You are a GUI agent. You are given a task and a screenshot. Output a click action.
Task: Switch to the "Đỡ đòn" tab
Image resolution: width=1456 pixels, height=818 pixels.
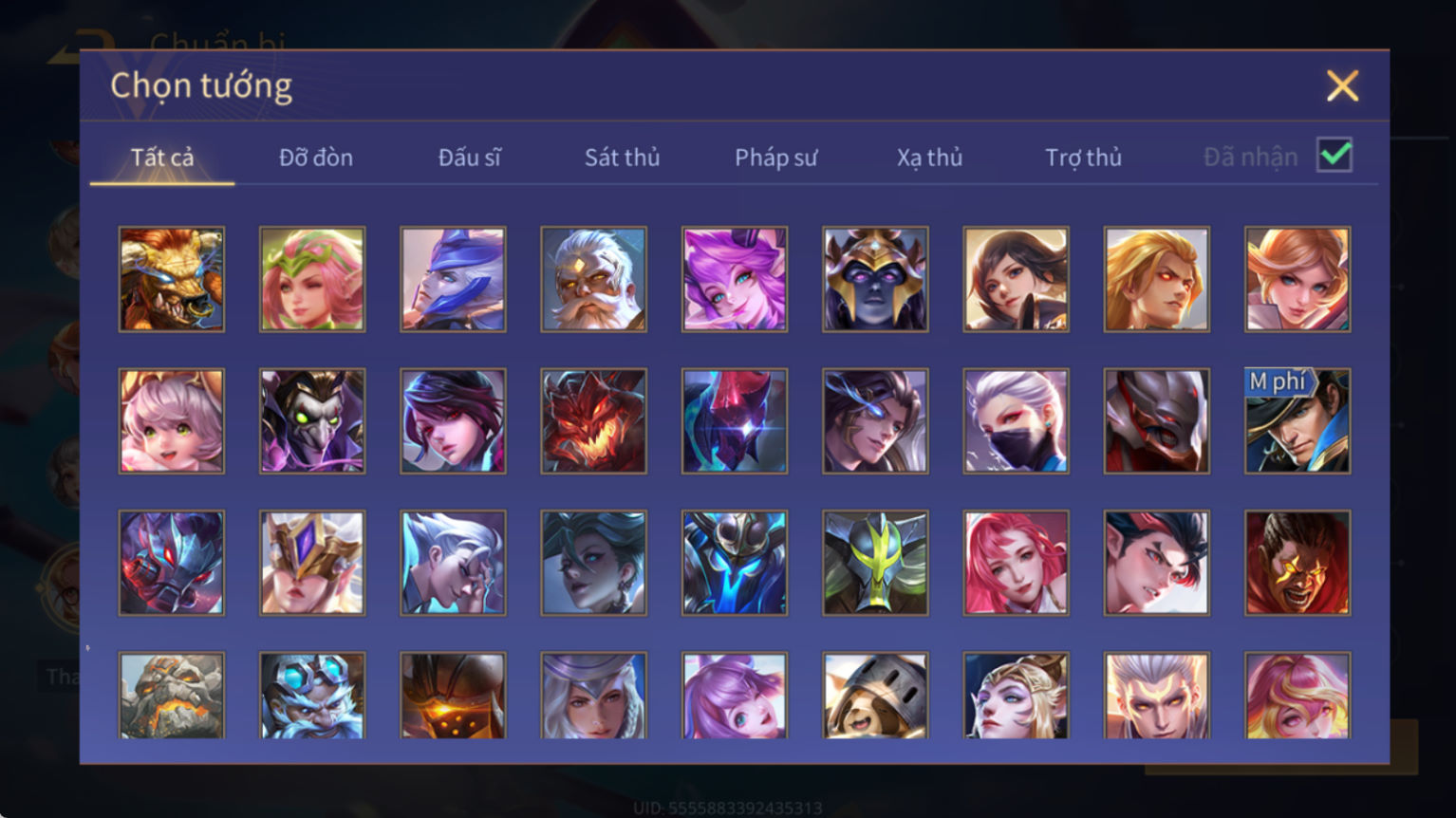316,158
